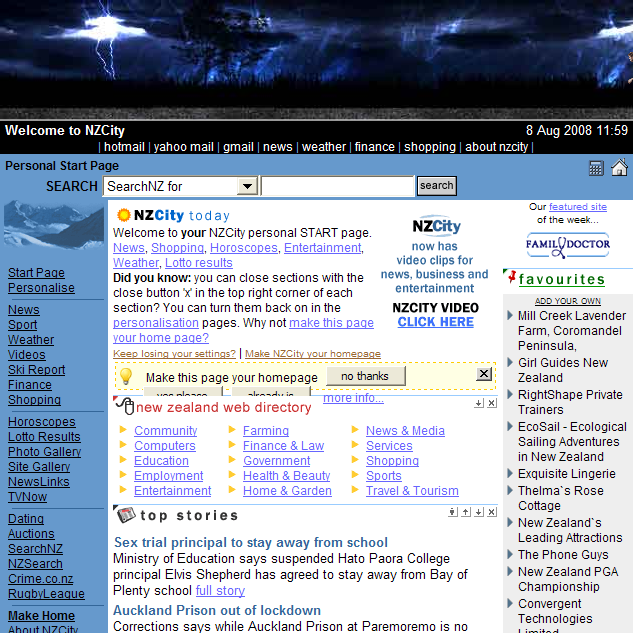Viewport: 633px width, 633px height.
Task: Click the Make Home sidebar link
Action: [x=41, y=616]
